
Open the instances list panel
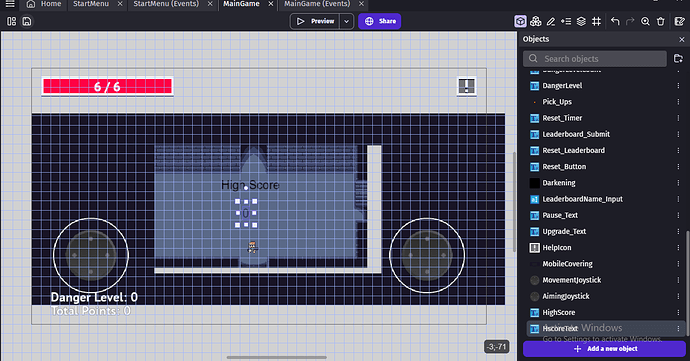pyautogui.click(x=566, y=21)
